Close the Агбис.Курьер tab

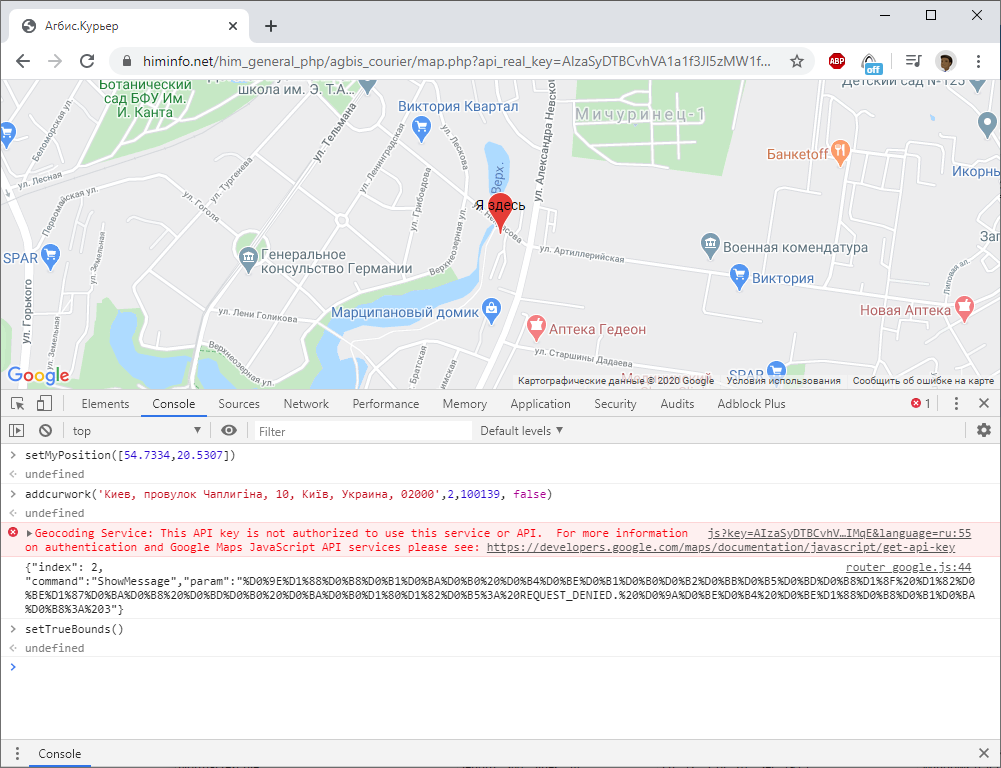coord(233,26)
